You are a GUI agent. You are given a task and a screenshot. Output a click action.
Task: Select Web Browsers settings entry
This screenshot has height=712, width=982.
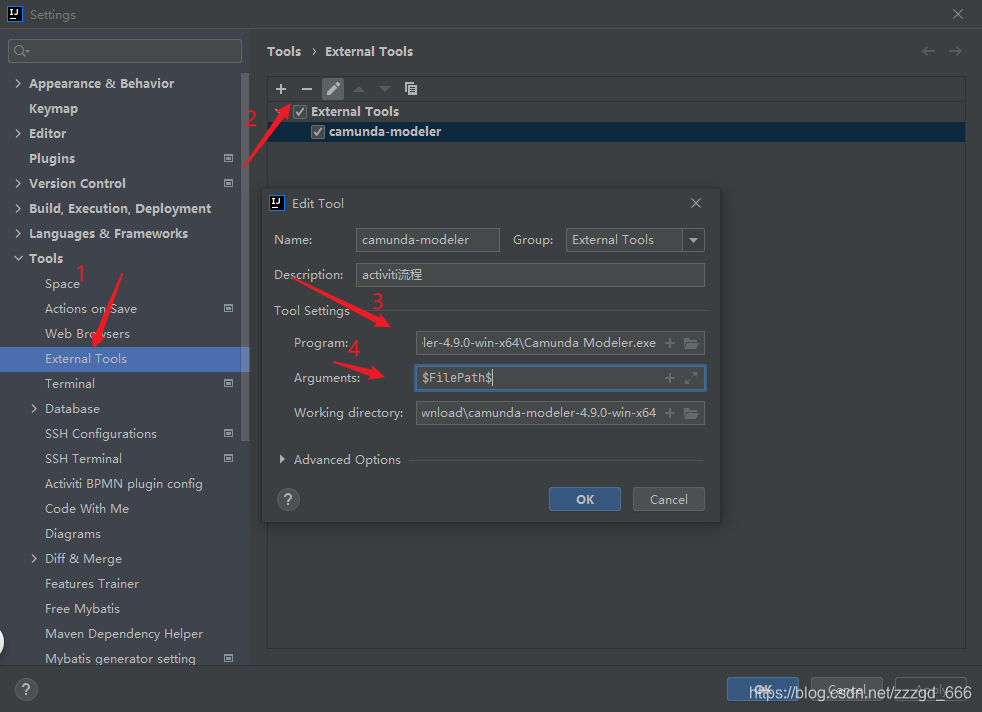click(87, 334)
